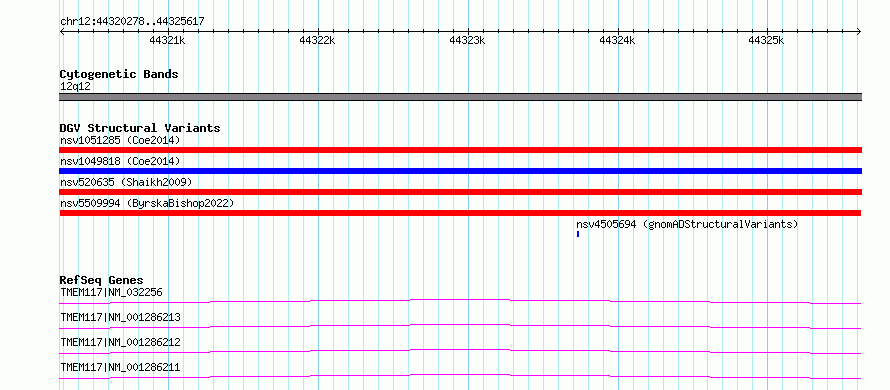Click the 44321k ruler label
This screenshot has height=390, width=890.
click(x=167, y=40)
